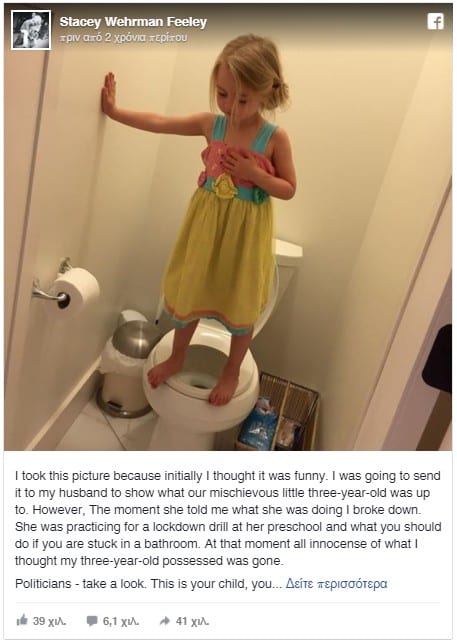
Task: Open the Stacey Wehrman Feeley name link
Action: coord(133,22)
